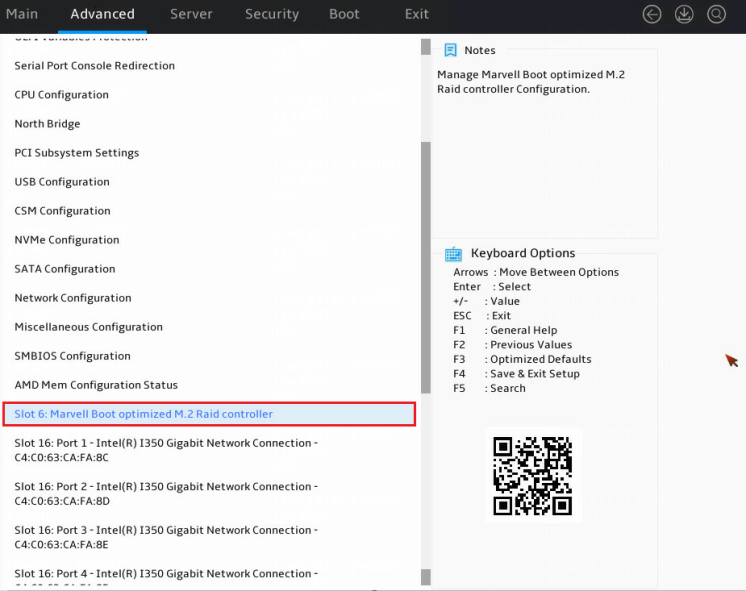Open Slot 16 Port 2 Intel I350 connection

(166, 493)
